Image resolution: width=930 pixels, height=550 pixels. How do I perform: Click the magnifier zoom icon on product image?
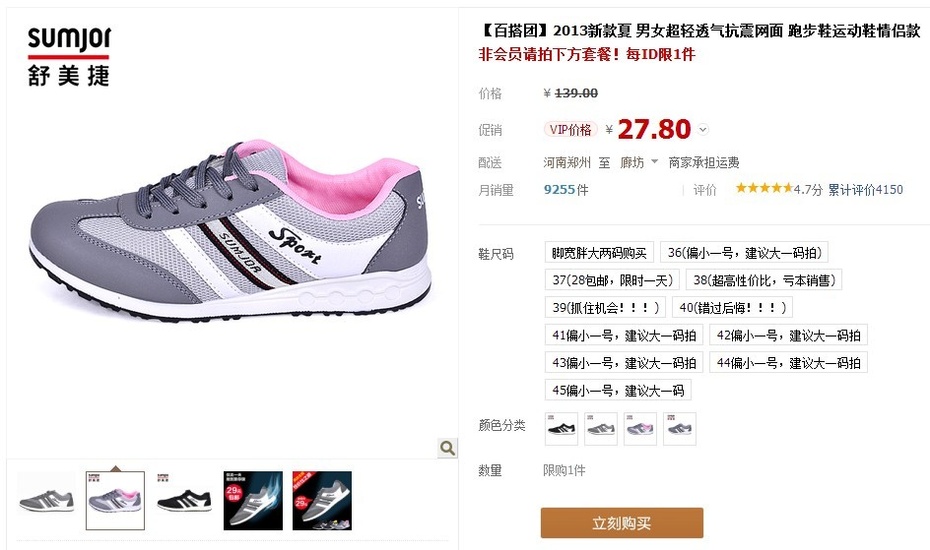pos(448,448)
